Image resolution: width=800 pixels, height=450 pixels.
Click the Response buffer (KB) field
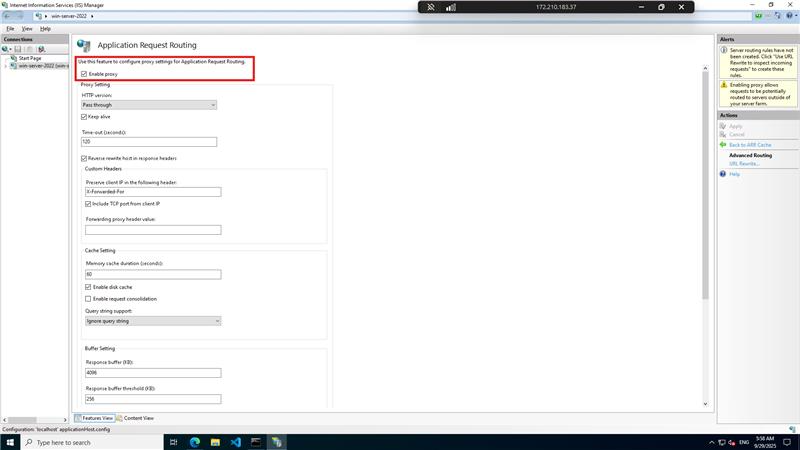click(153, 373)
